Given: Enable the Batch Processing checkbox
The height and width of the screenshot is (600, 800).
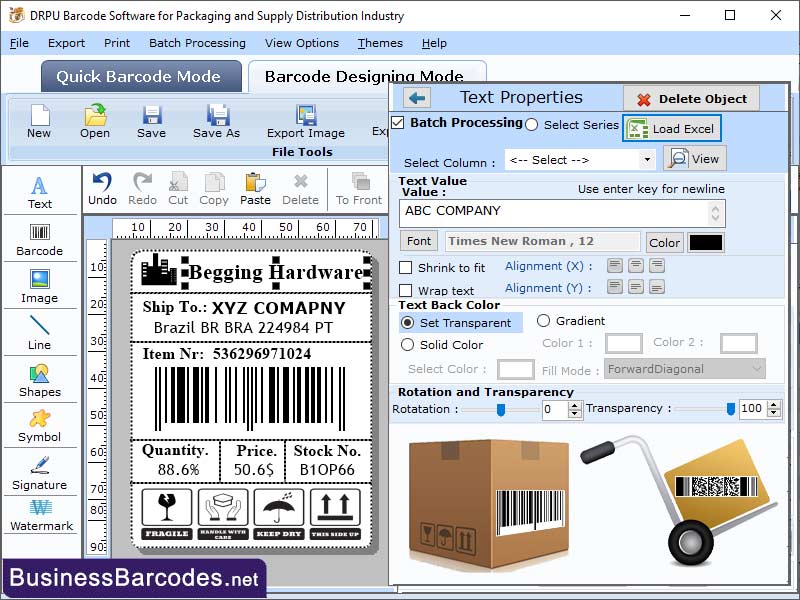Looking at the screenshot, I should pos(398,122).
